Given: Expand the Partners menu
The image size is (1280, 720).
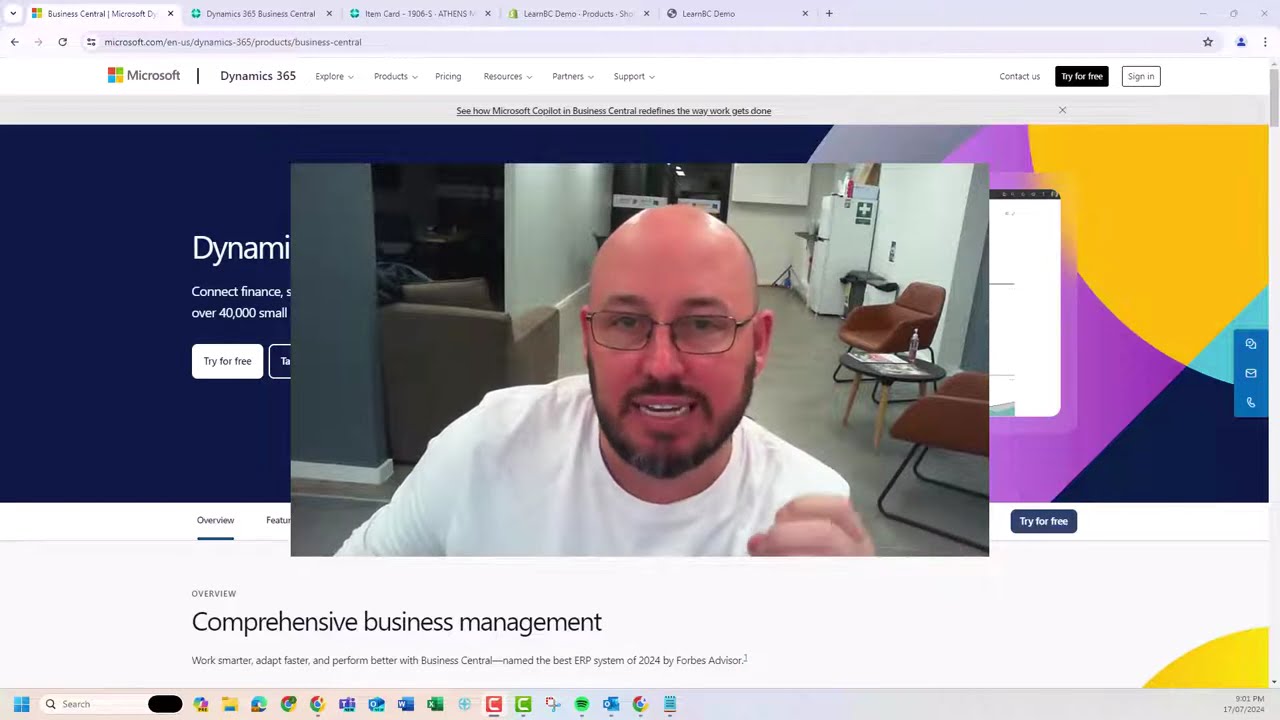Looking at the screenshot, I should (x=572, y=76).
